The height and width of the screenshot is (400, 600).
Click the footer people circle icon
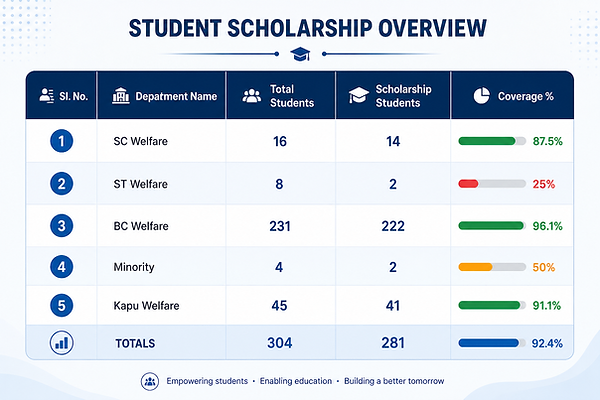[x=150, y=381]
